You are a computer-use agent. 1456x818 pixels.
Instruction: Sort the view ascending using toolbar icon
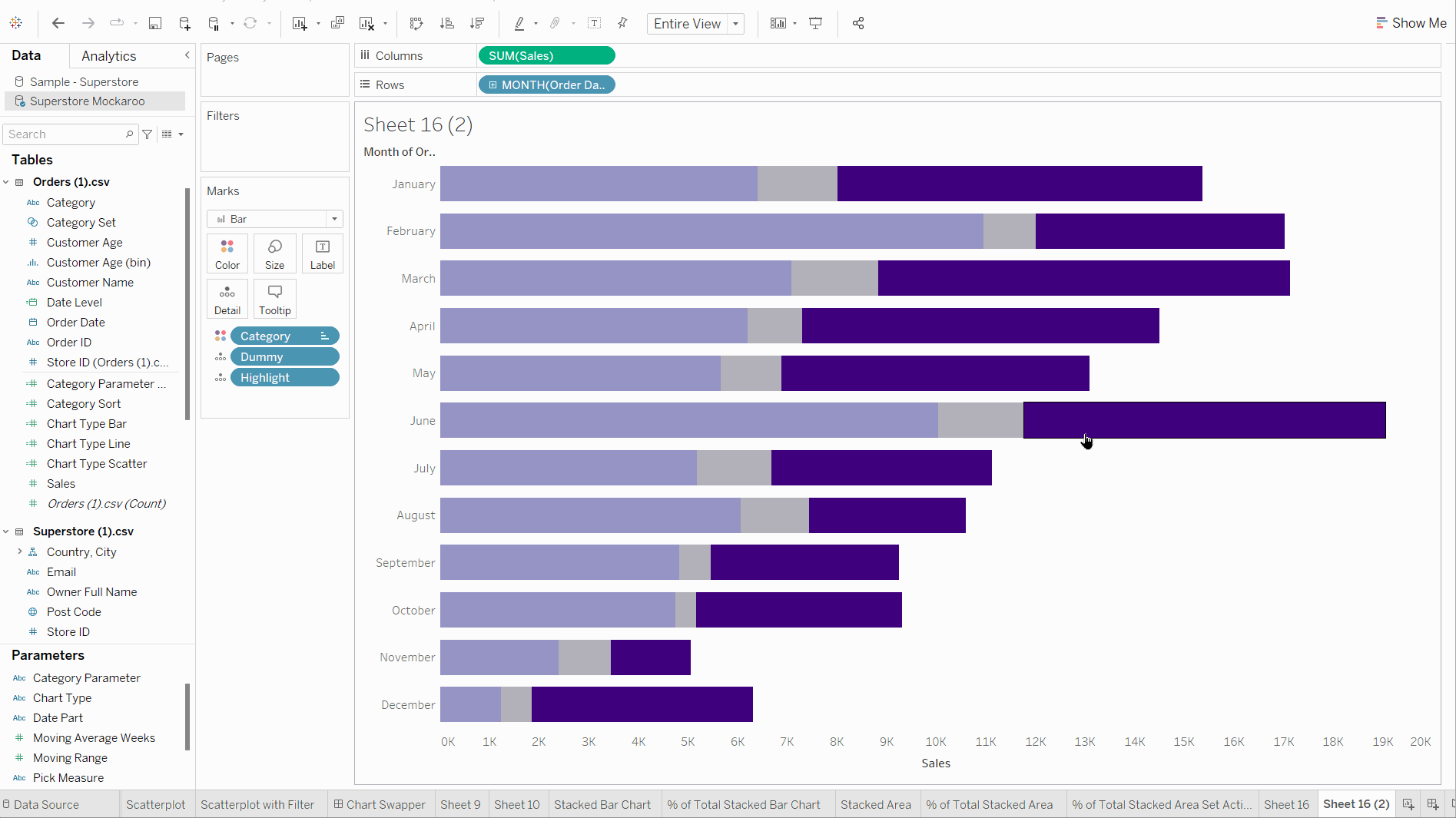click(446, 23)
